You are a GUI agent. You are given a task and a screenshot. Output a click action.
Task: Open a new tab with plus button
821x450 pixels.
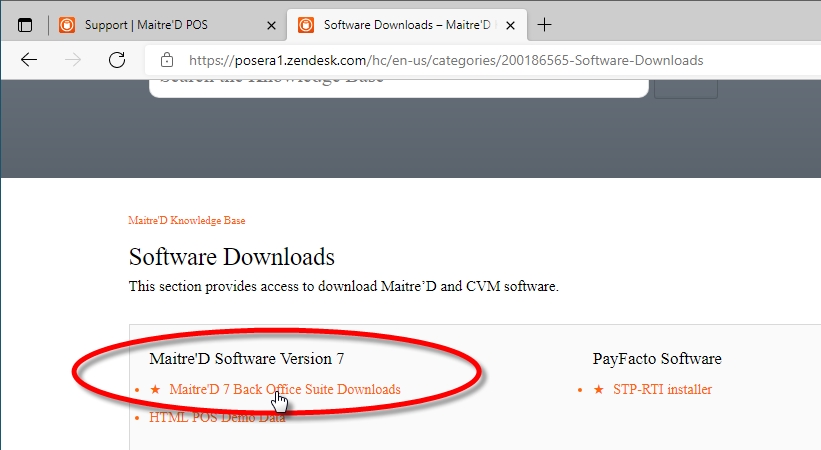(x=545, y=25)
